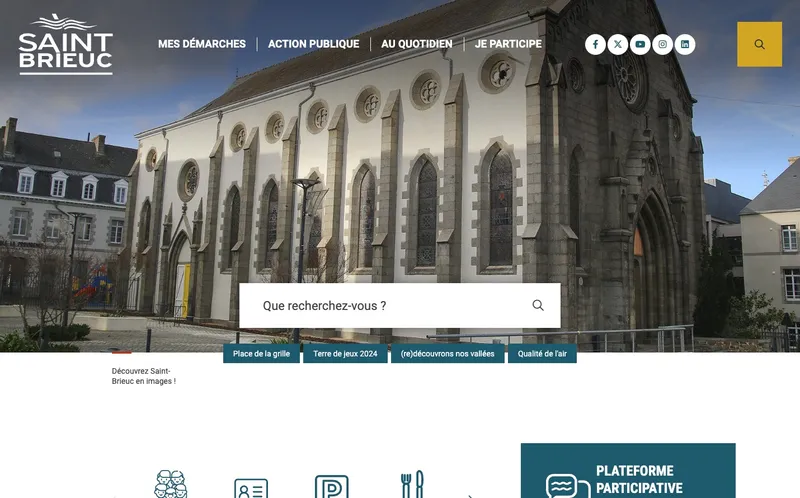The image size is (800, 498).
Task: Click the yellow search button in header
Action: pos(759,44)
